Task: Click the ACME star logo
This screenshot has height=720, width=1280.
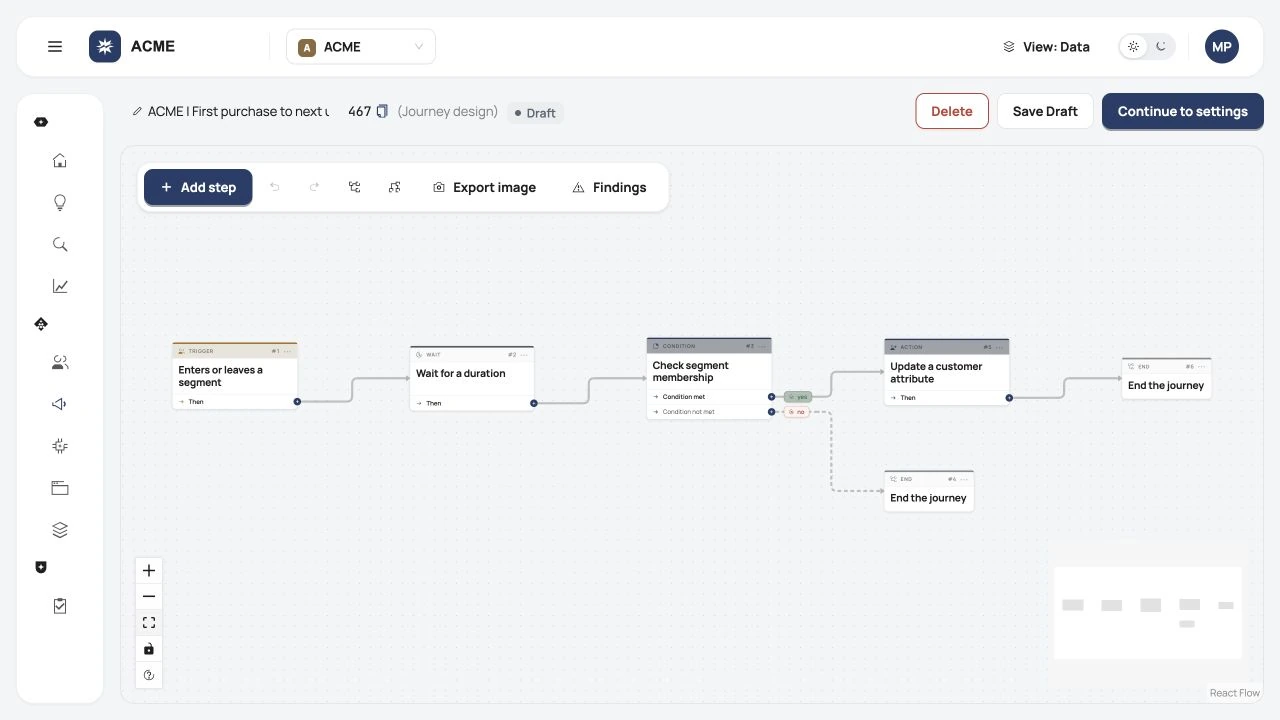Action: [105, 46]
